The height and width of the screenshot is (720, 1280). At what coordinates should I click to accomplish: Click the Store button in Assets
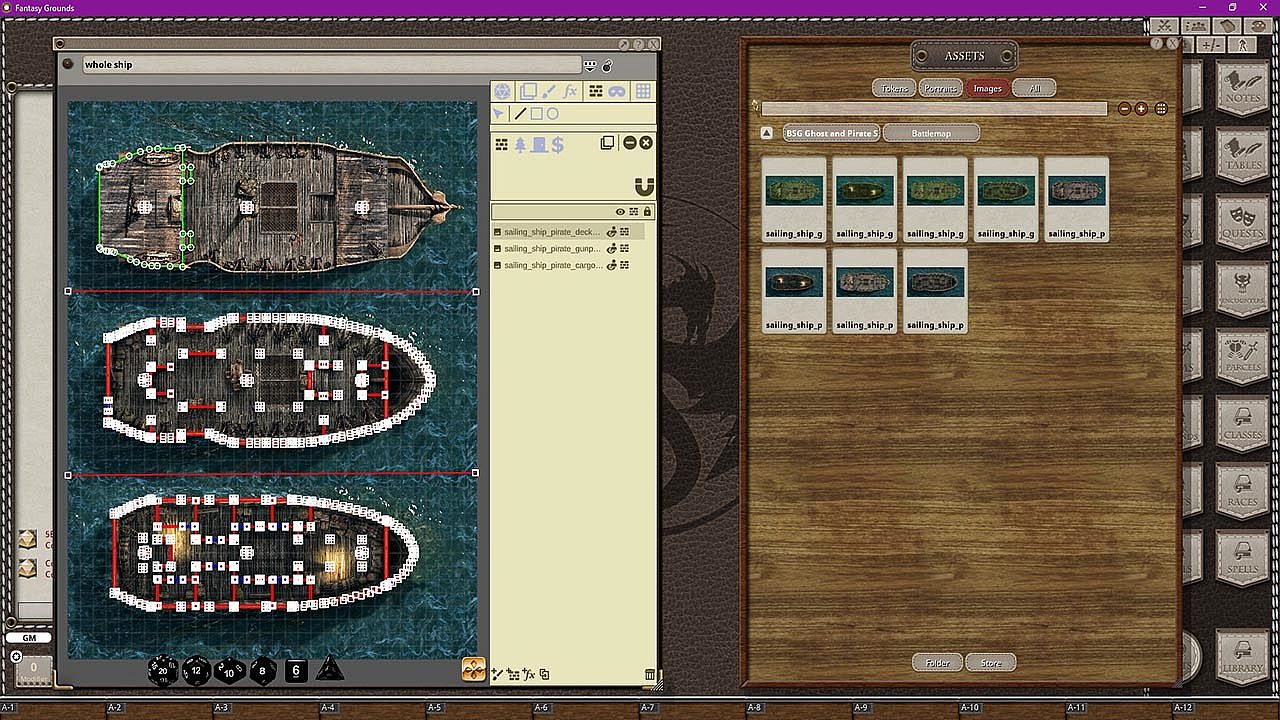991,662
